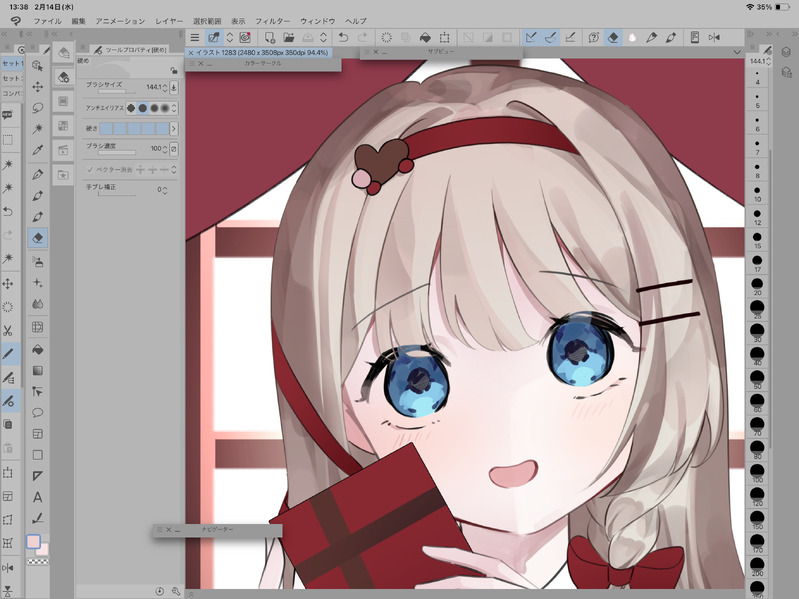Expand the hardness options arrow
Image resolution: width=799 pixels, height=599 pixels.
pyautogui.click(x=174, y=128)
